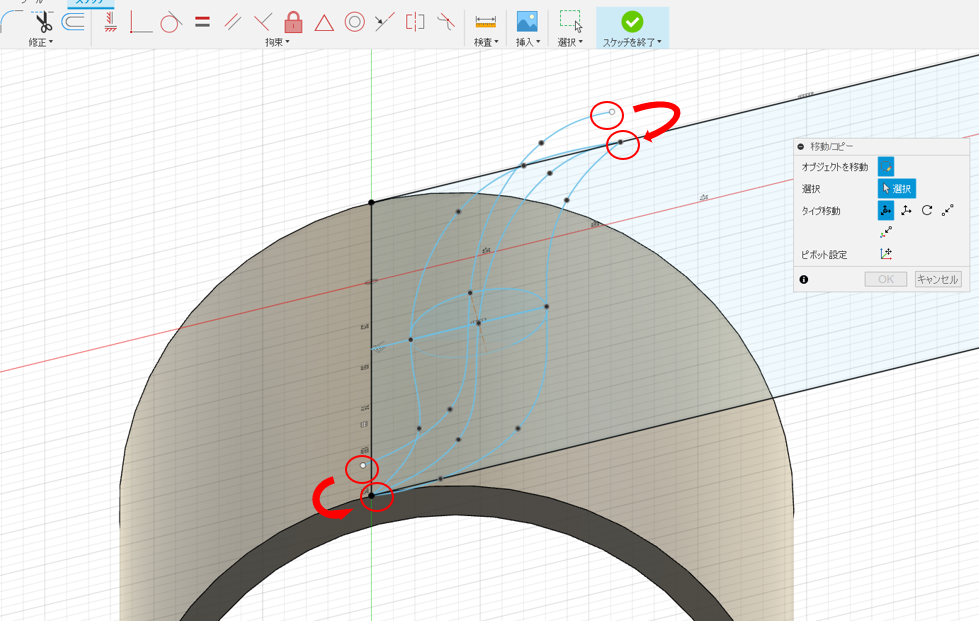
Task: Open the 修正 dropdown menu
Action: [x=41, y=42]
